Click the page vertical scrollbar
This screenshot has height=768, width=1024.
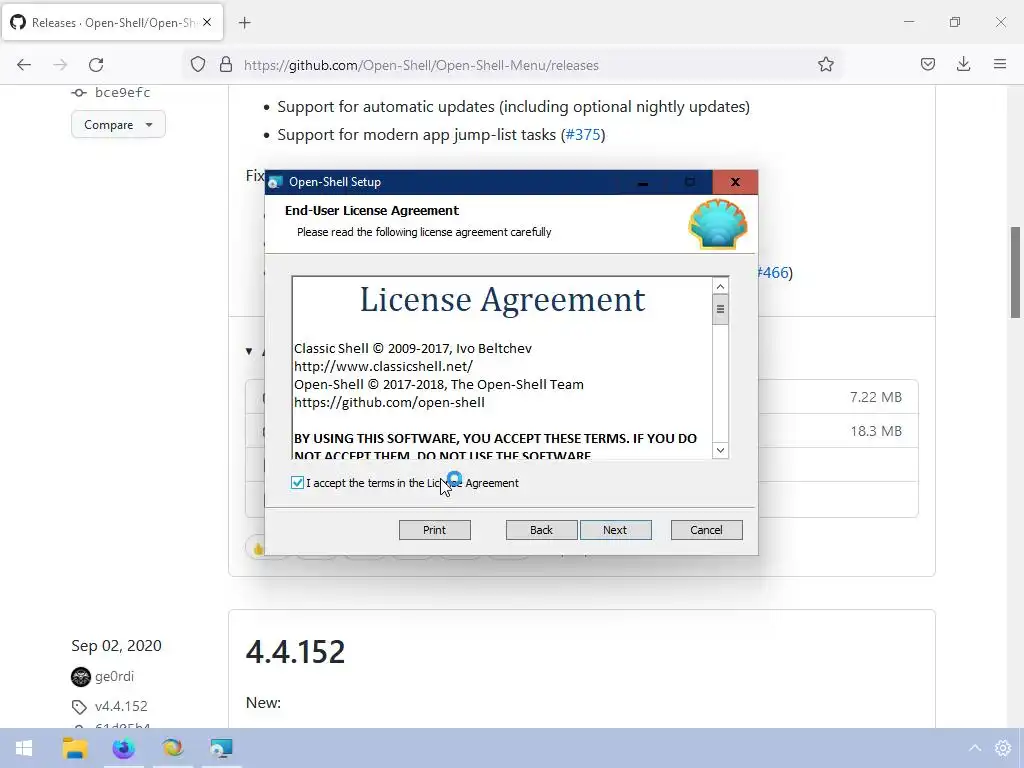pyautogui.click(x=1015, y=272)
